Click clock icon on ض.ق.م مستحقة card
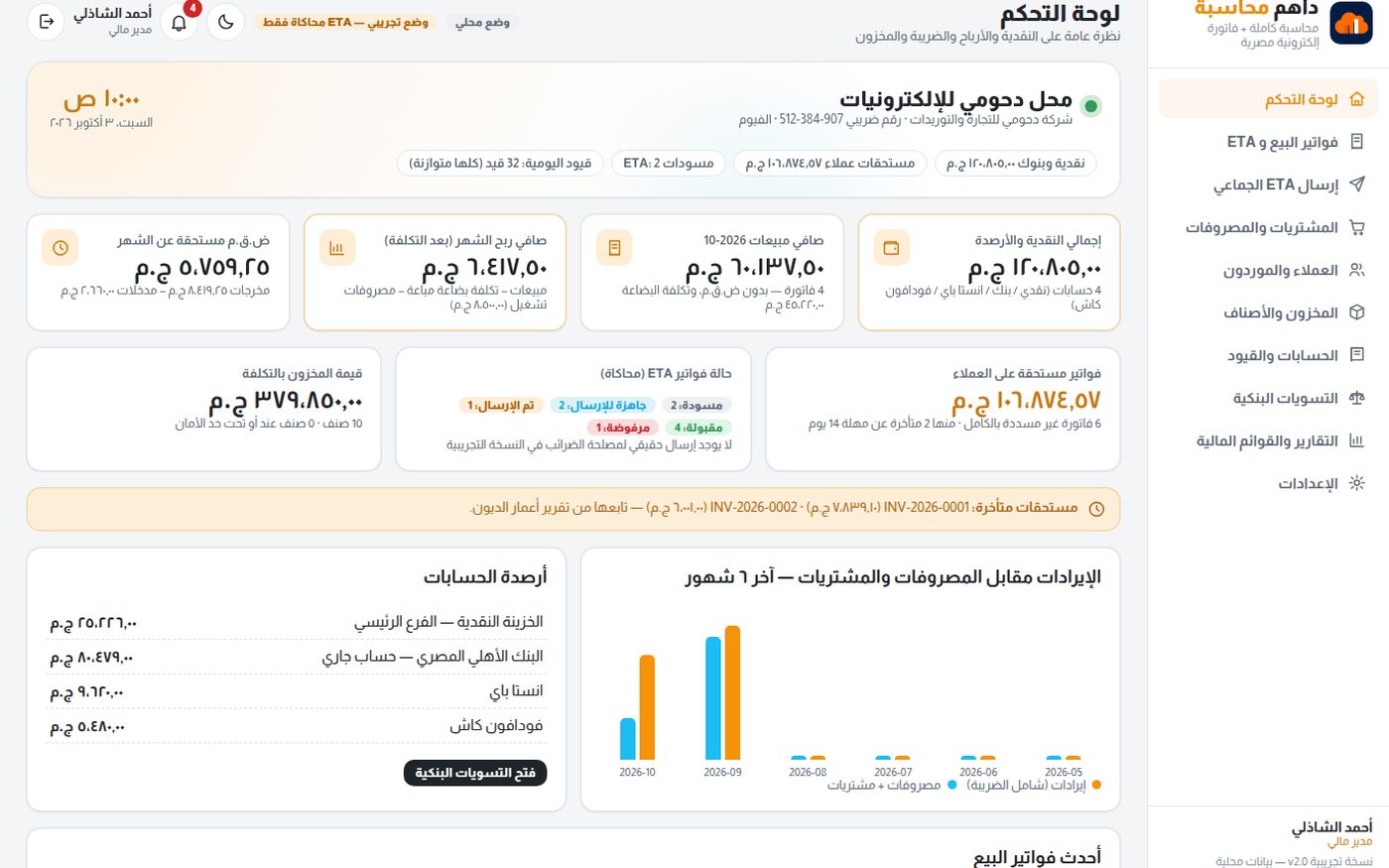The height and width of the screenshot is (868, 1389). pyautogui.click(x=61, y=248)
